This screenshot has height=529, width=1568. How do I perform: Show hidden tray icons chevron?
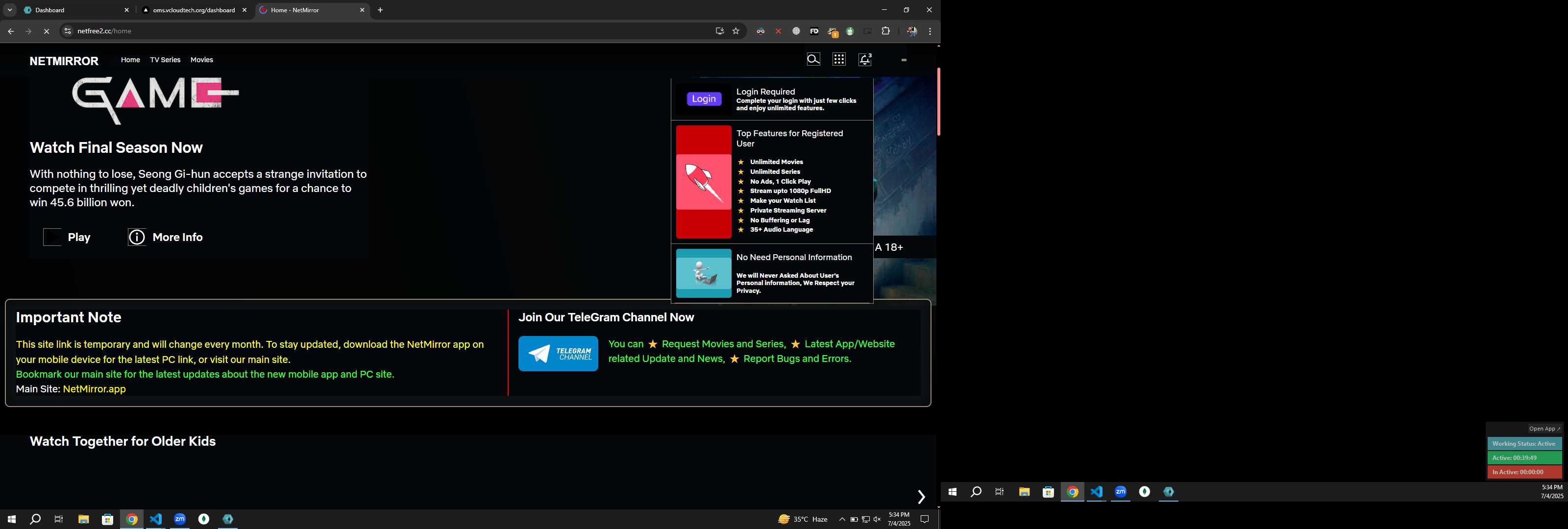tap(842, 519)
